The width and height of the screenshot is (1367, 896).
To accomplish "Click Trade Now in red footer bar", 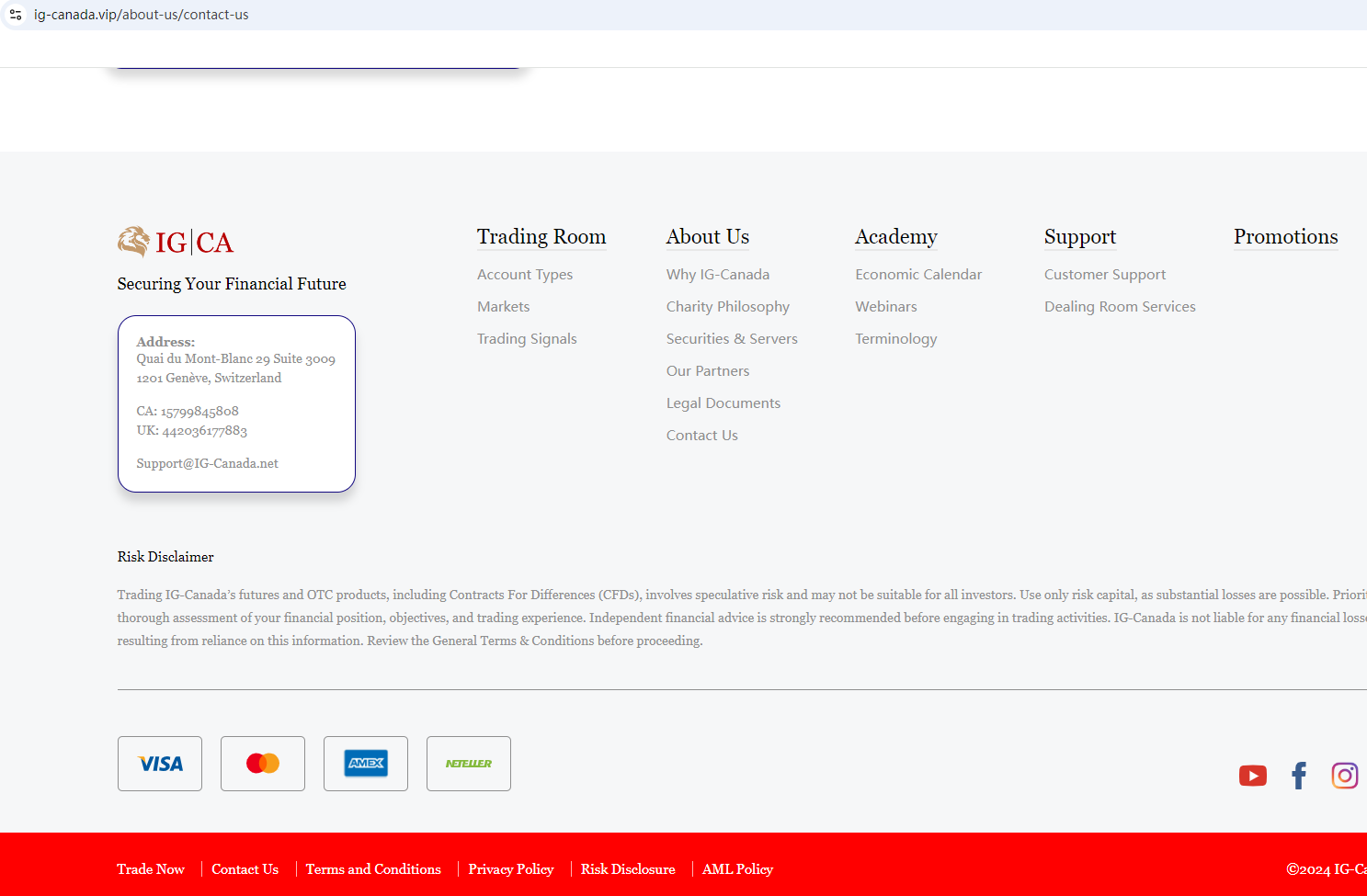I will (151, 869).
